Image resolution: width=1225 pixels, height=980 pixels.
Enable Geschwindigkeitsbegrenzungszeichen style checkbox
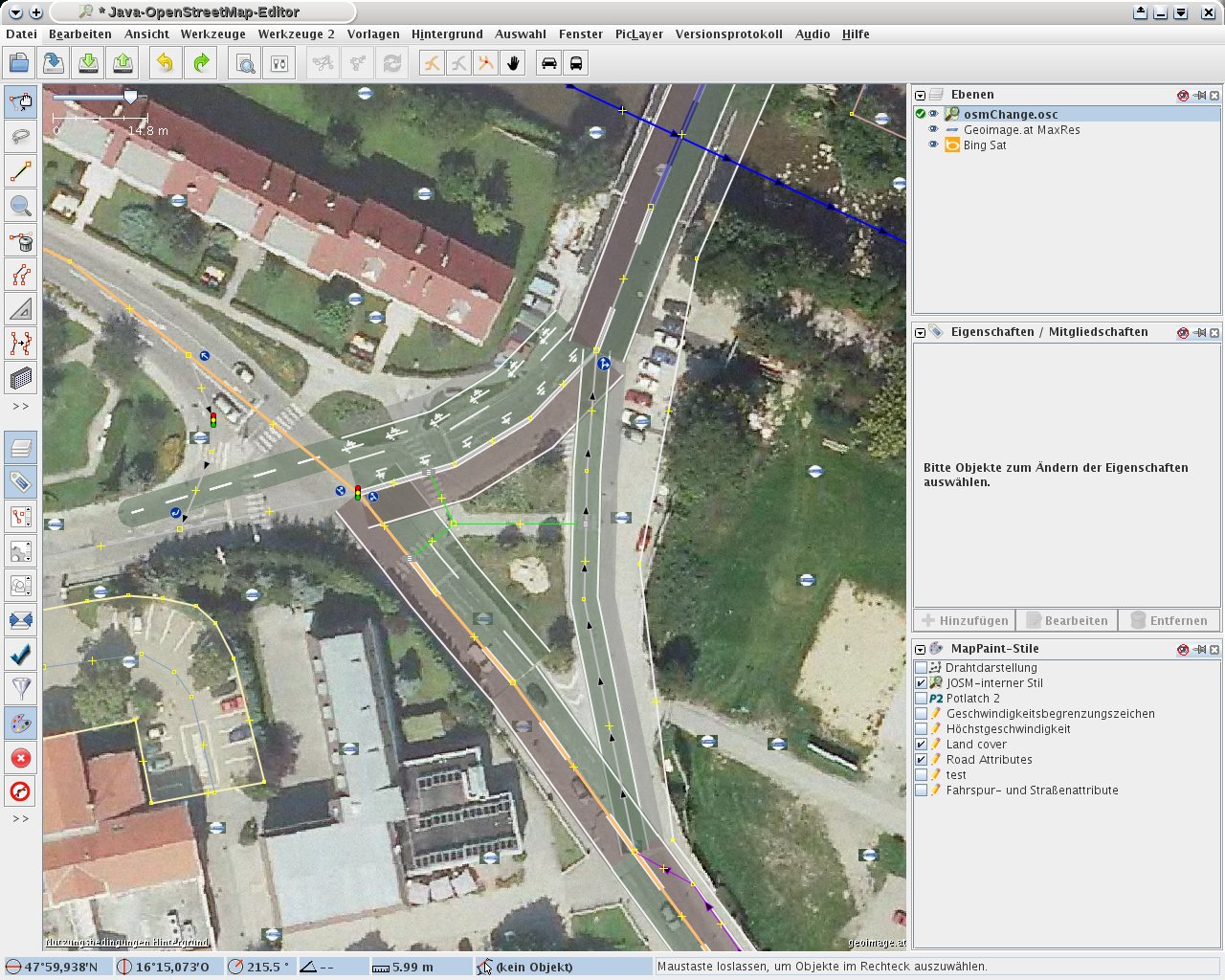[922, 714]
